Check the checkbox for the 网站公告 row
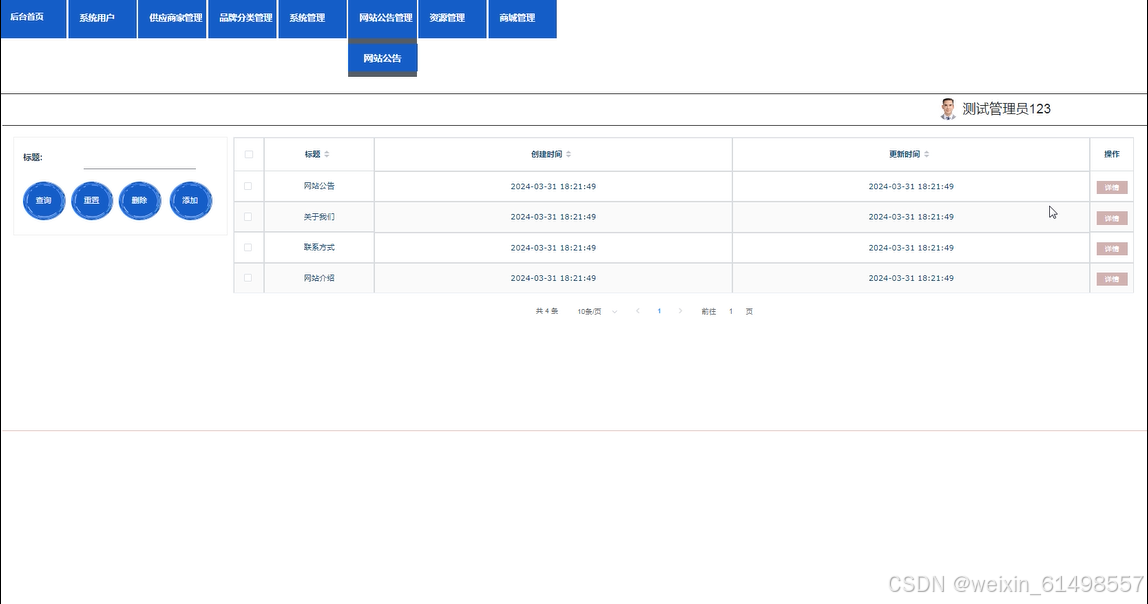Viewport: 1148px width, 604px height. click(248, 187)
